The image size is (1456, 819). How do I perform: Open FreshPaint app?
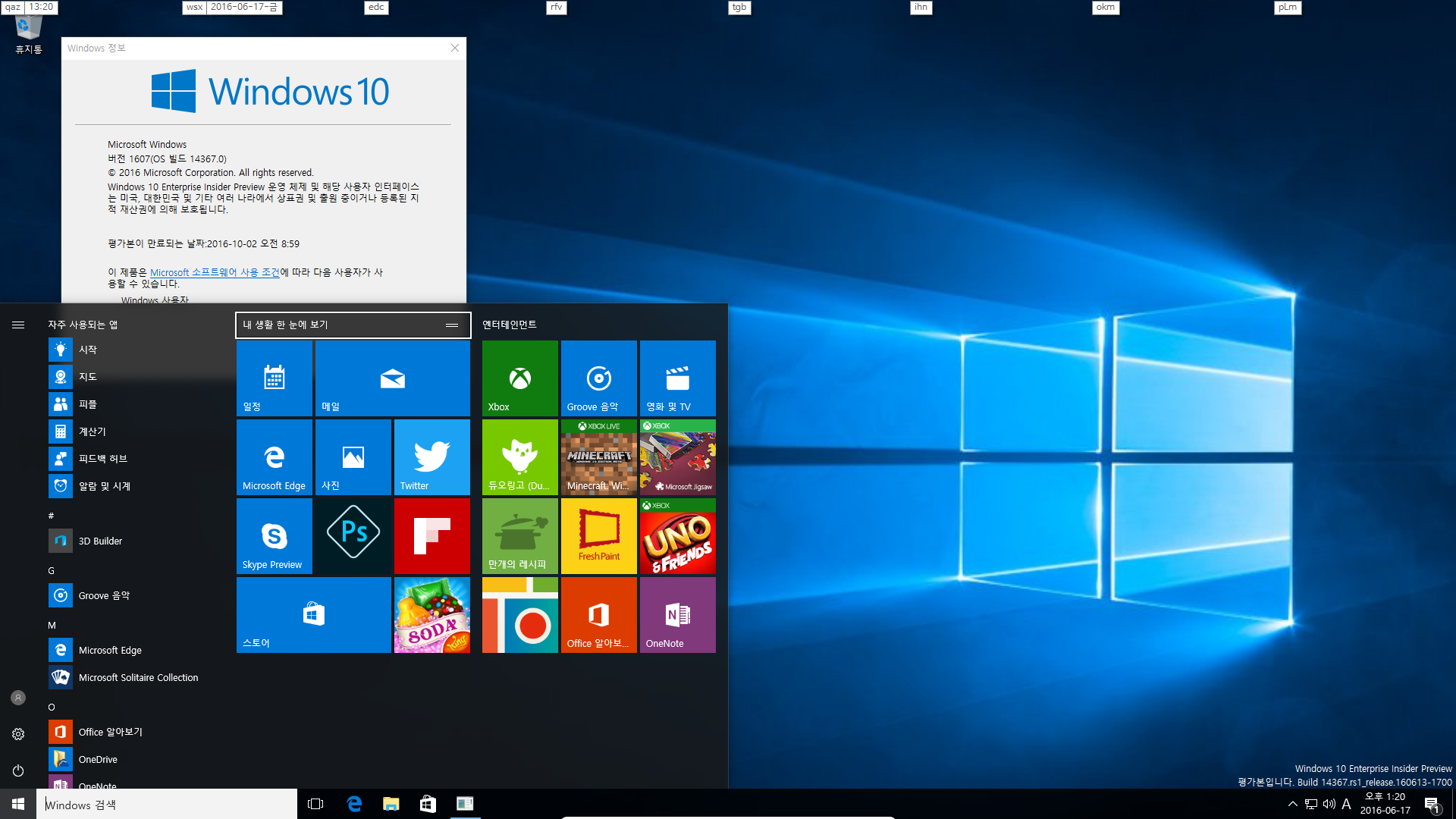(x=598, y=537)
